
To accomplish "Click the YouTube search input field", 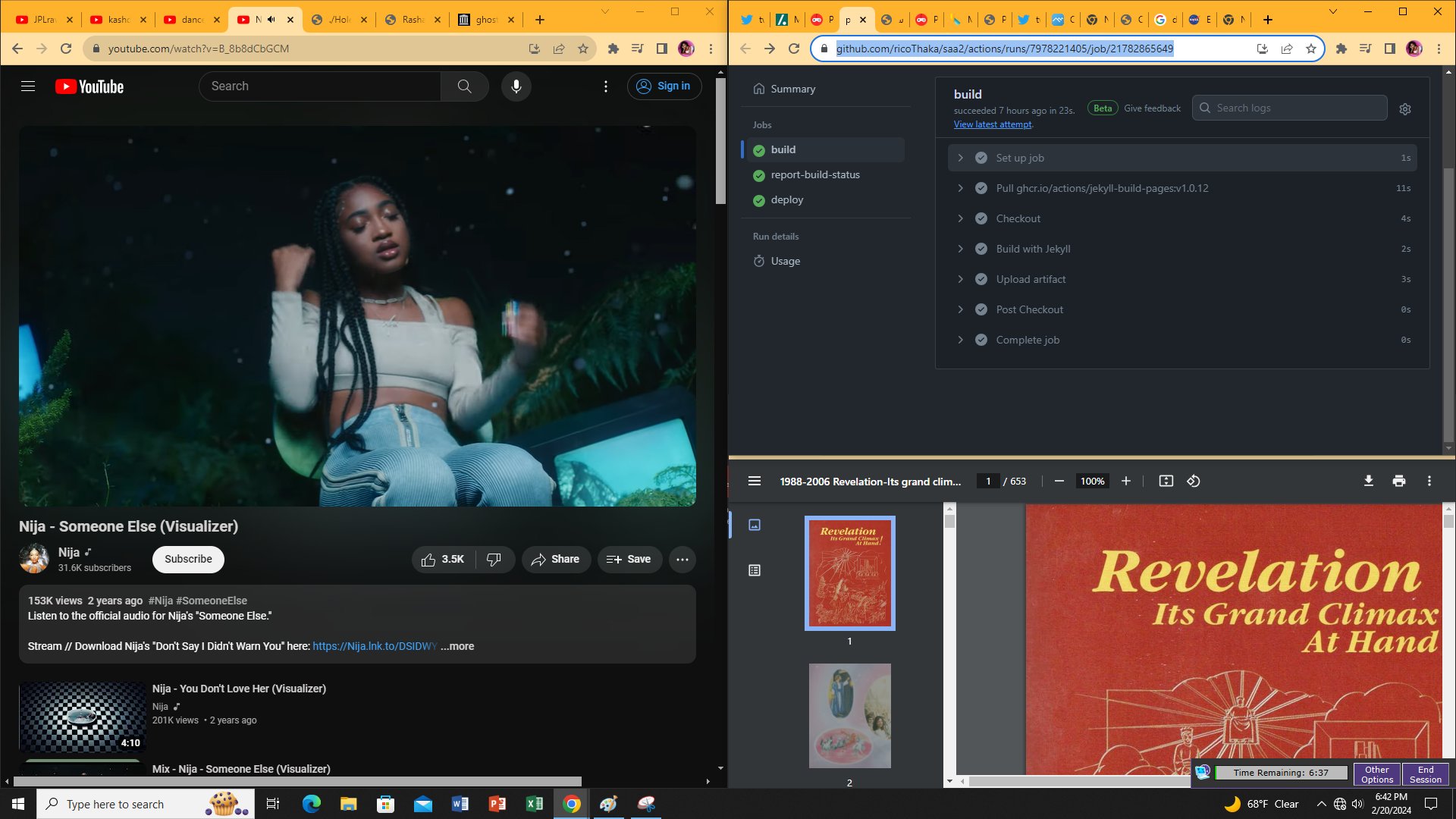I will 320,86.
